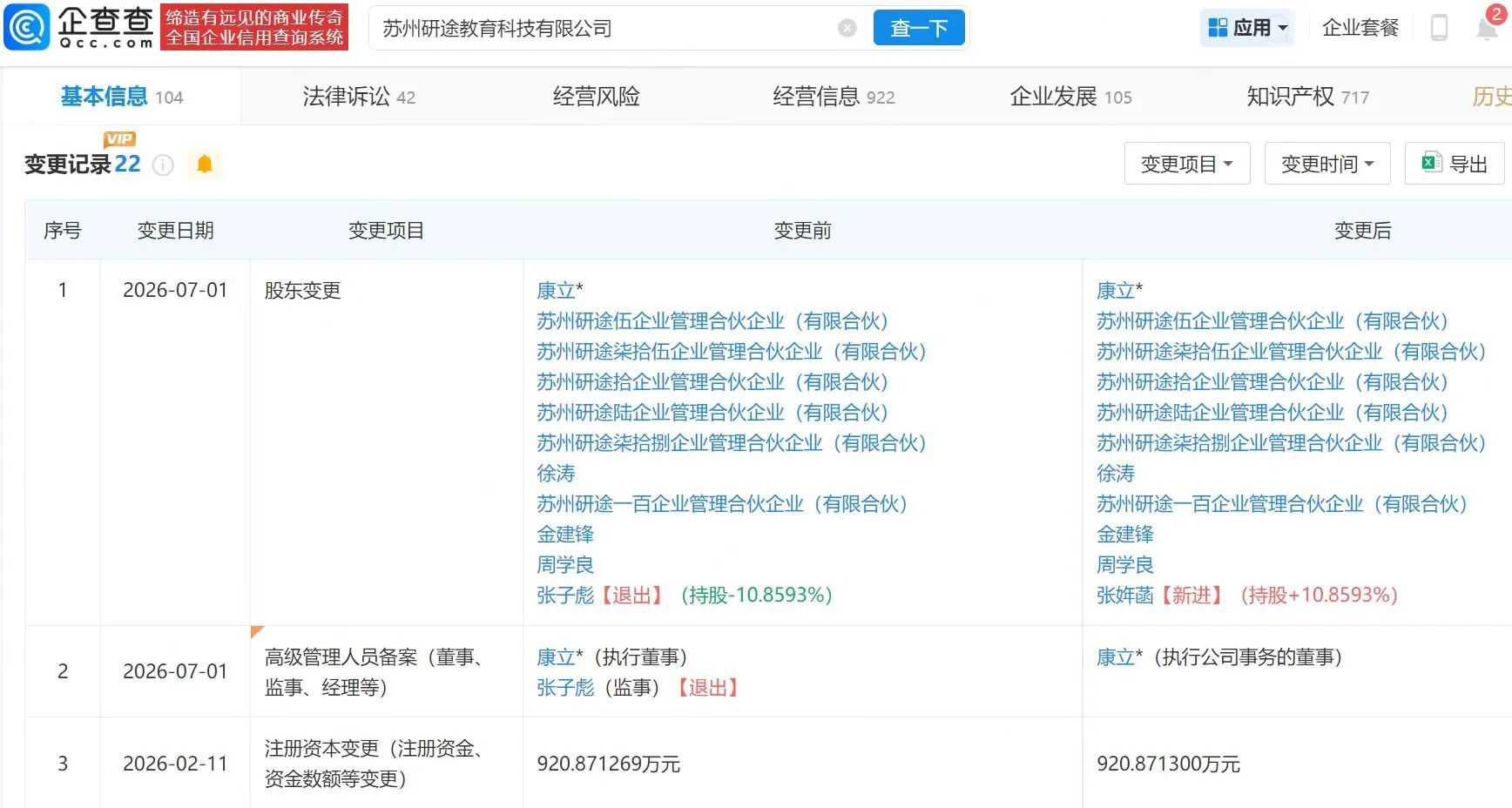Click the info icon next to 变更记录 22

click(163, 165)
